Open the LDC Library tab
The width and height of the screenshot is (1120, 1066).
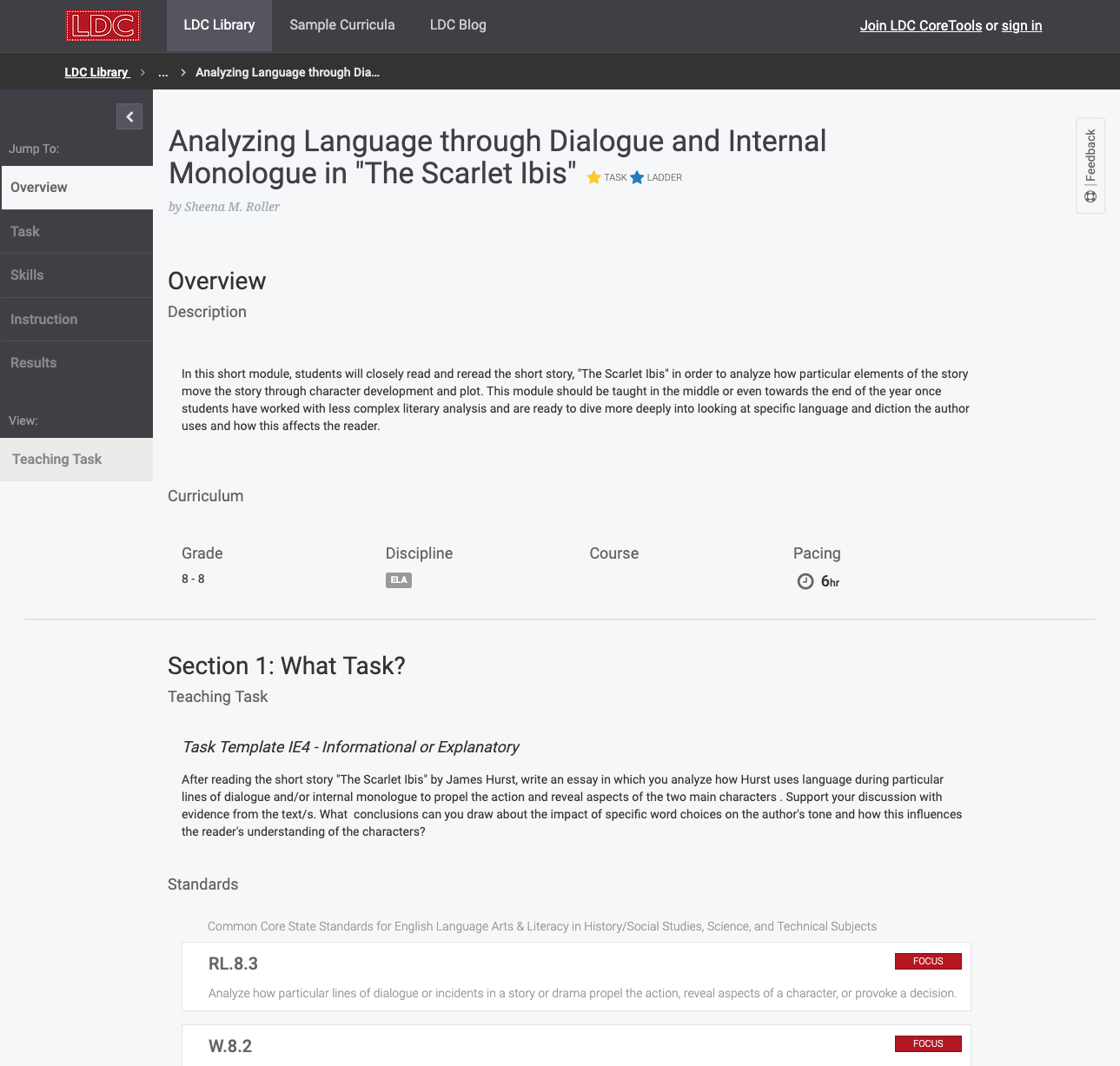click(x=219, y=25)
